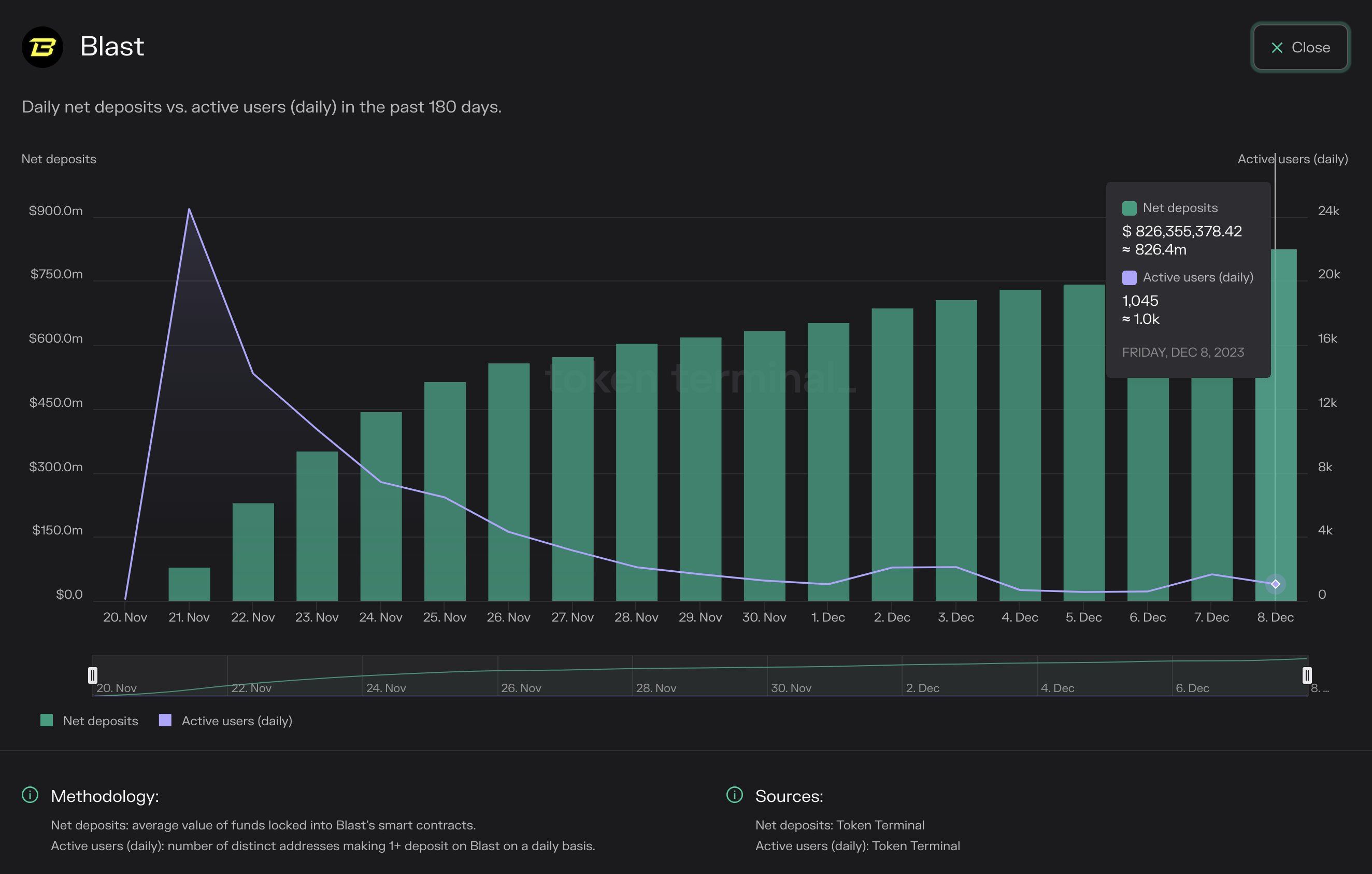Image resolution: width=1372 pixels, height=874 pixels.
Task: Click the 4. Dec label in range navigator
Action: coord(1057,688)
